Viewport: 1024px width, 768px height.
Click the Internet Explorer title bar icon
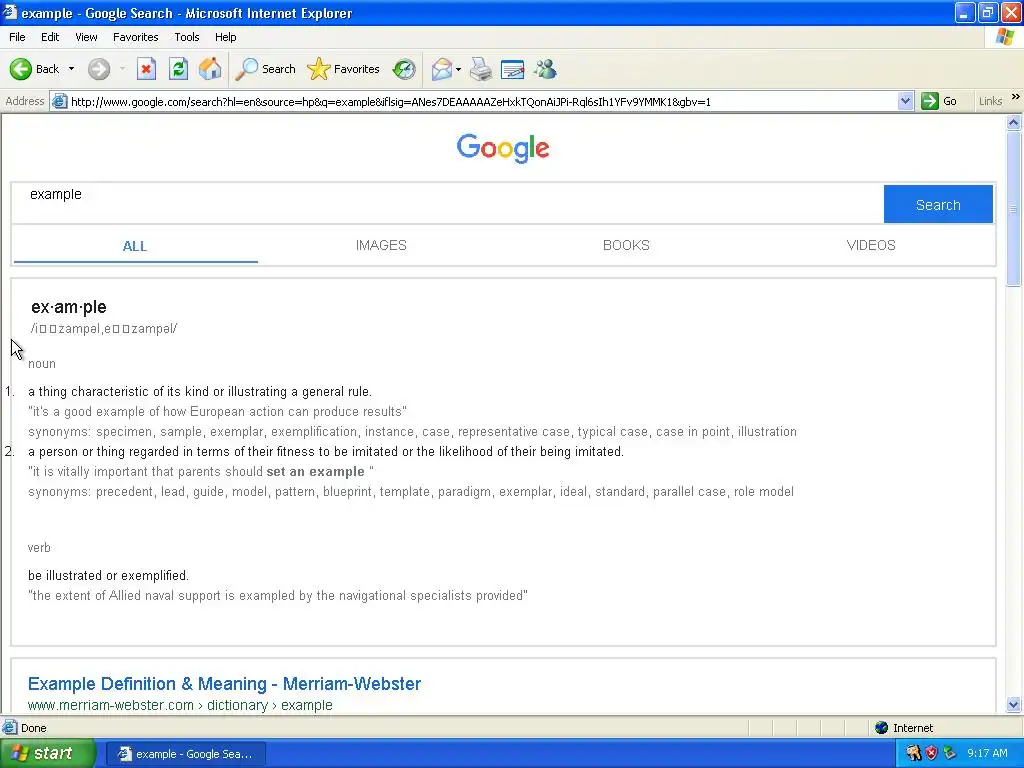pyautogui.click(x=10, y=12)
